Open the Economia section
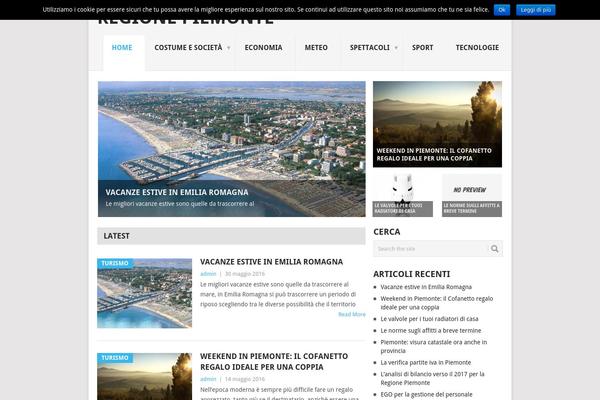 [263, 48]
